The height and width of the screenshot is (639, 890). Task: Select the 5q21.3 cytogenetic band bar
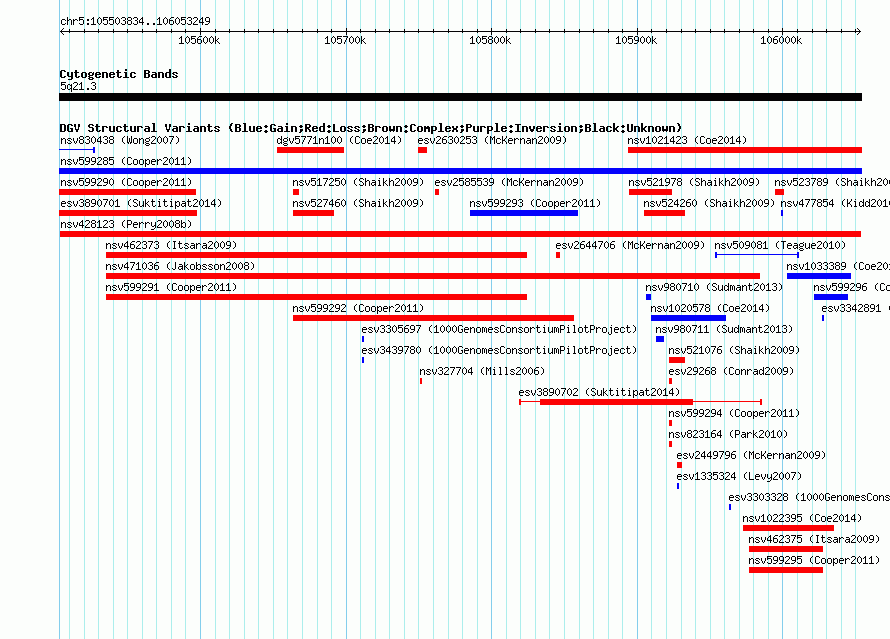click(x=460, y=97)
